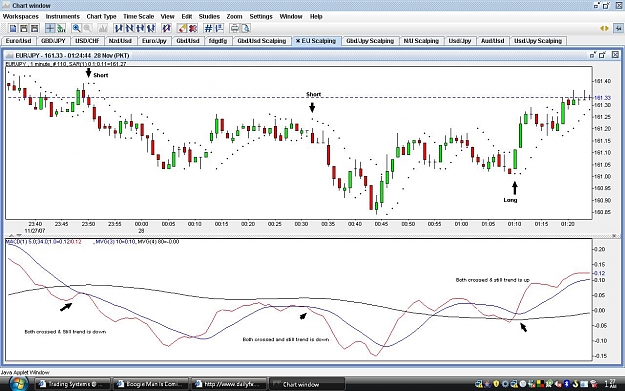The width and height of the screenshot is (625, 391).
Task: Click the 0.12 MACD value label
Action: coord(599,273)
